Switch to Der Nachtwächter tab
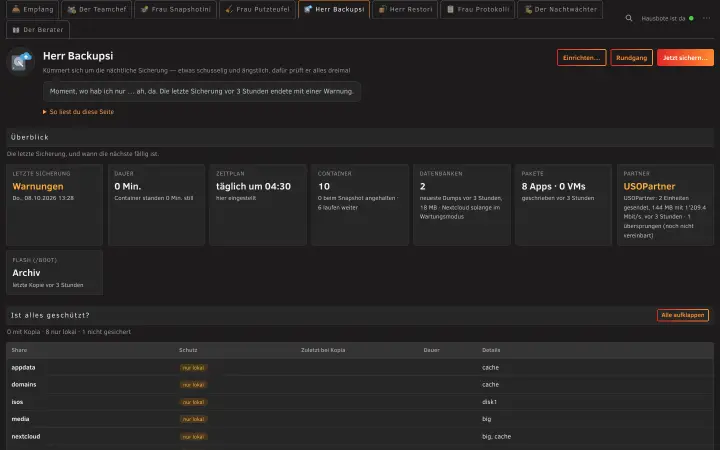The width and height of the screenshot is (720, 450). pyautogui.click(x=560, y=9)
